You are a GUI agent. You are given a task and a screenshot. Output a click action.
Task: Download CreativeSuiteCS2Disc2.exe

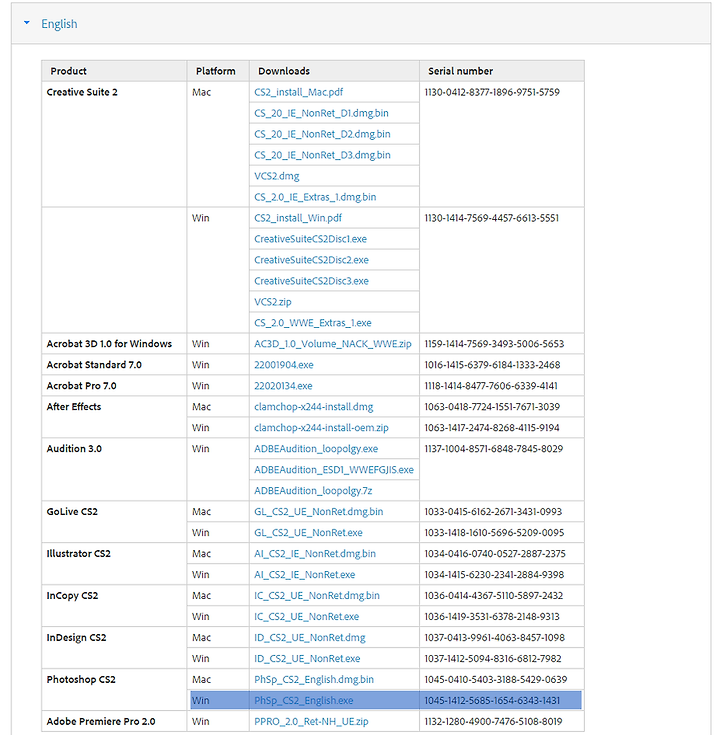point(311,260)
